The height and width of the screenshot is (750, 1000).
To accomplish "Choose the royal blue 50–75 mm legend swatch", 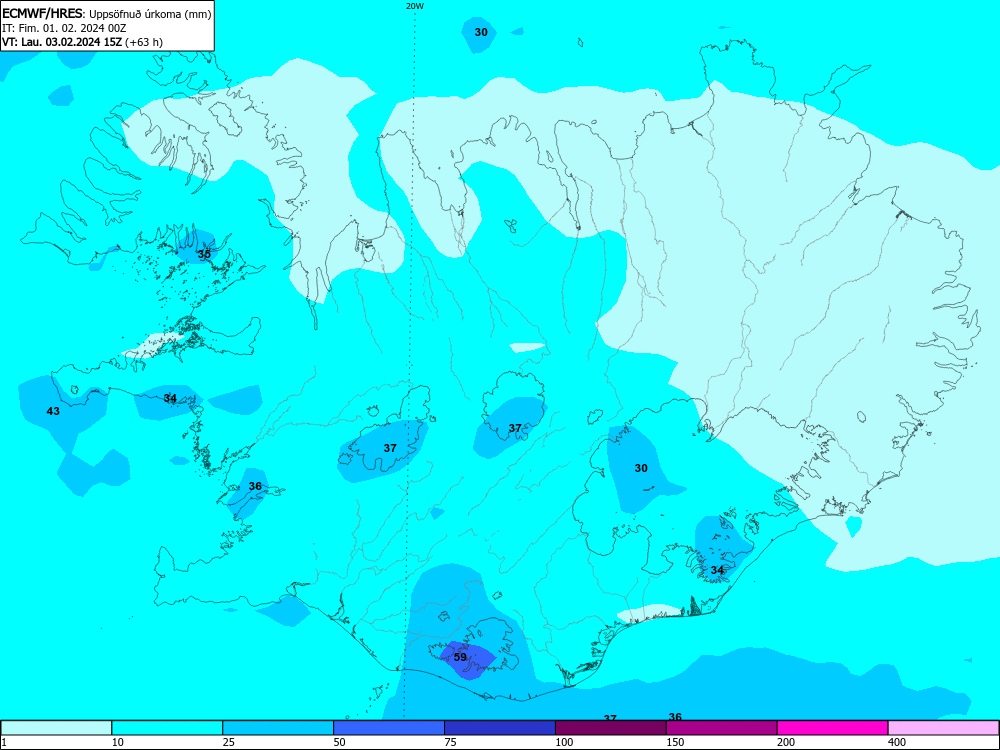I will [x=389, y=728].
